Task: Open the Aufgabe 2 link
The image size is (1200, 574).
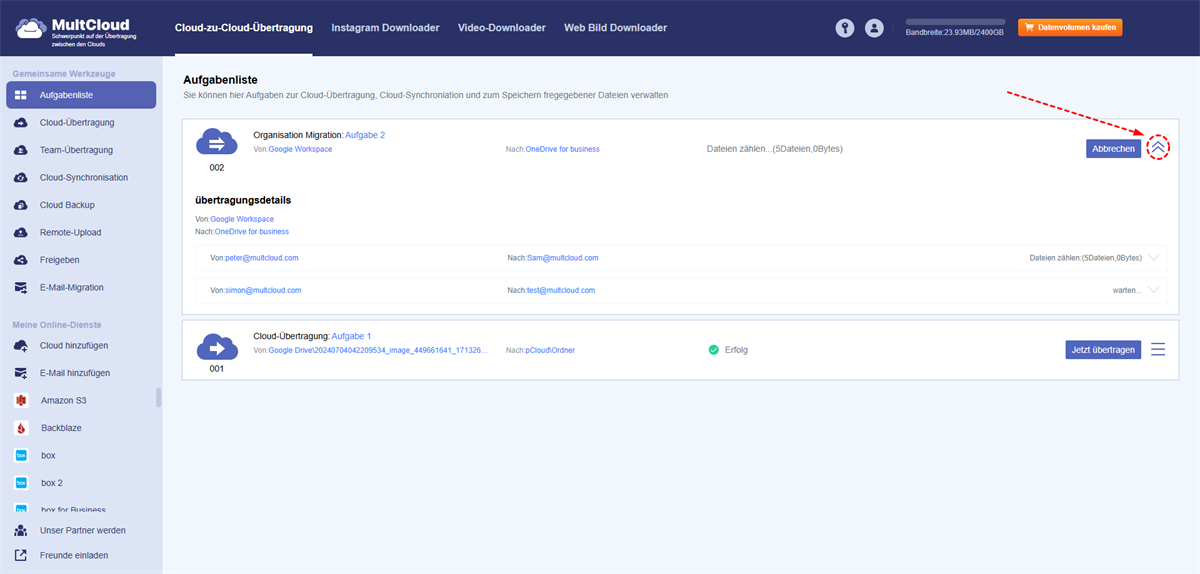Action: tap(365, 135)
